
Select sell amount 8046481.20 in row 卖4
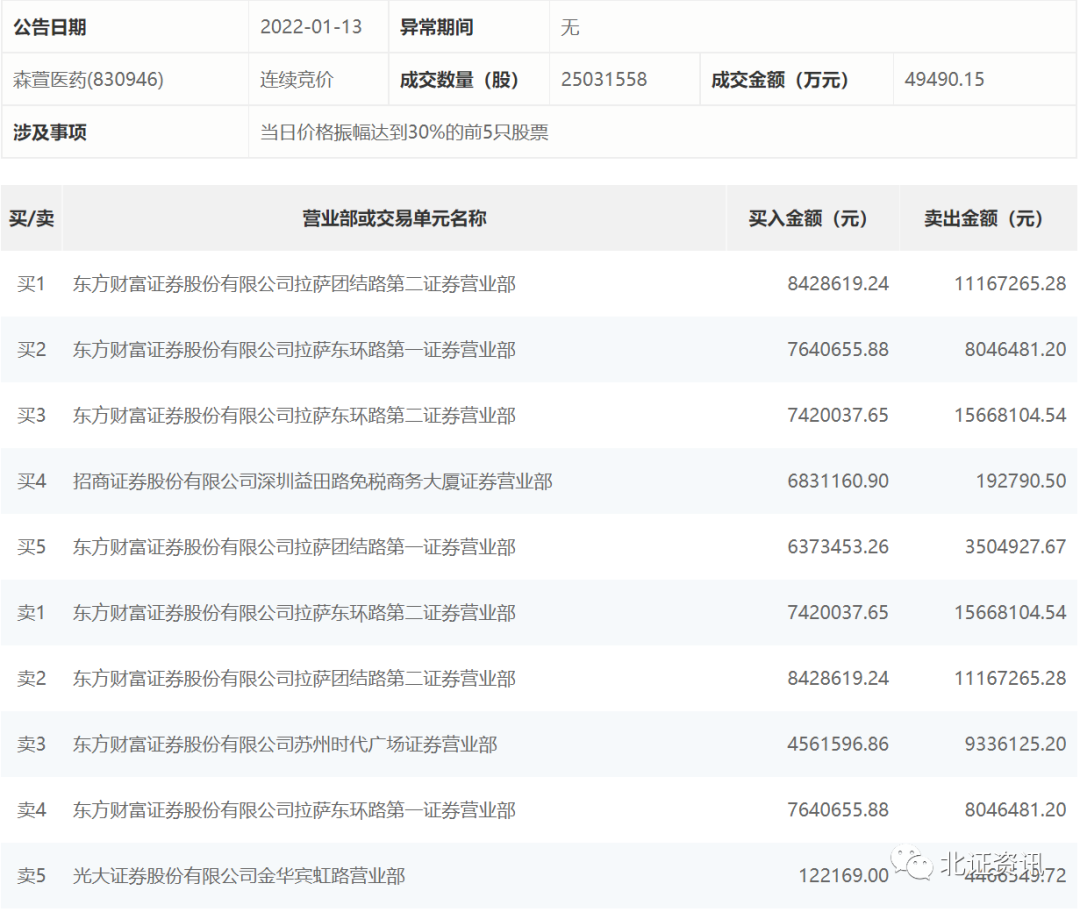coord(1015,810)
